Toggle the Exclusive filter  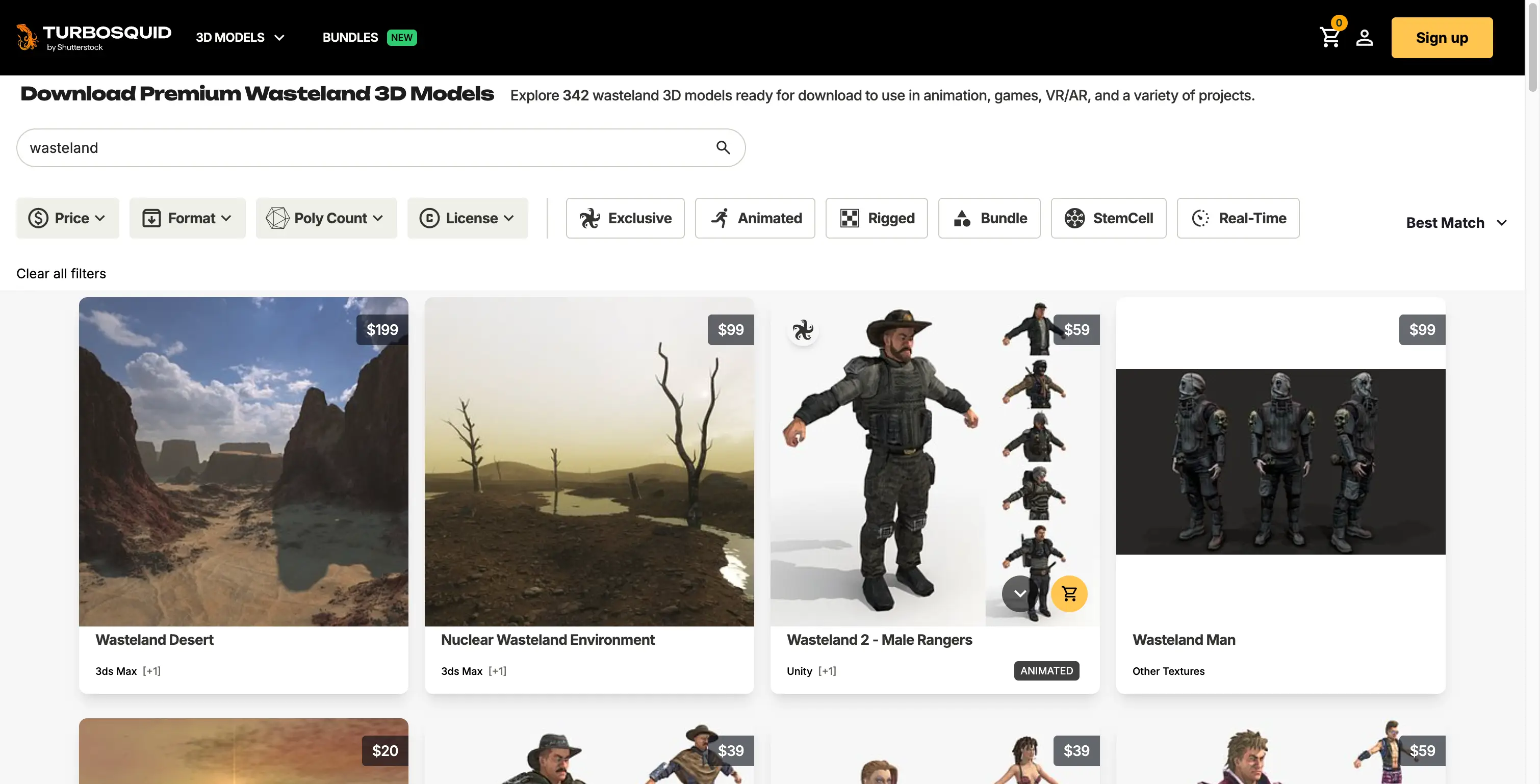[625, 218]
